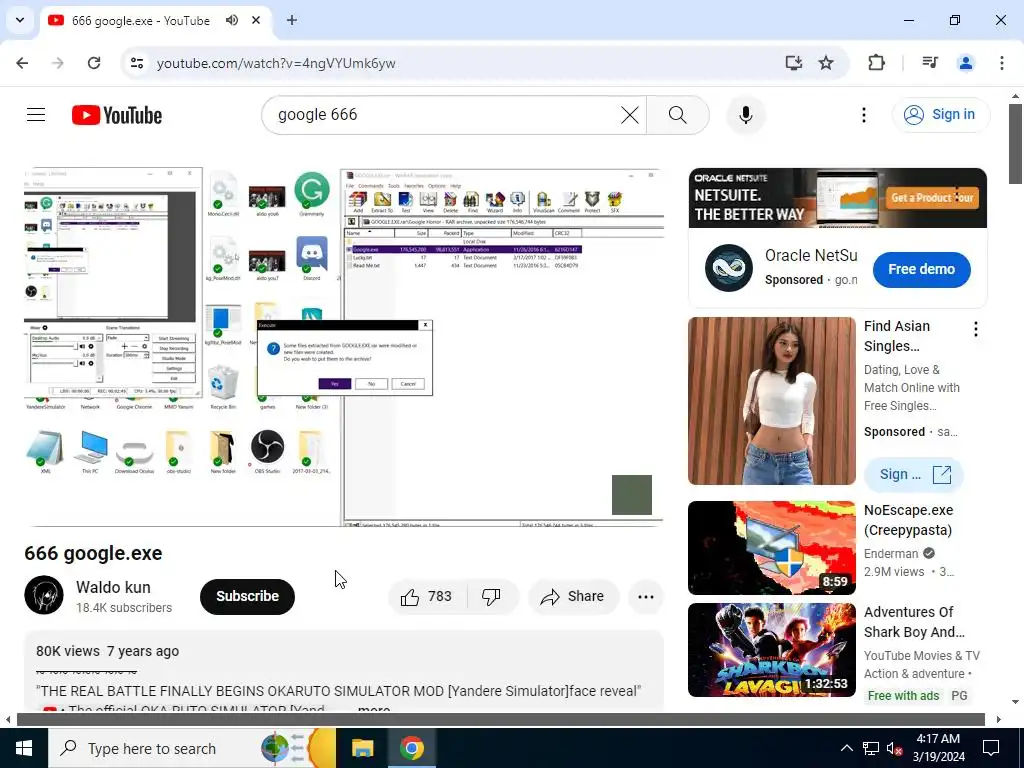Click the horizontal page scrollbar

501,719
